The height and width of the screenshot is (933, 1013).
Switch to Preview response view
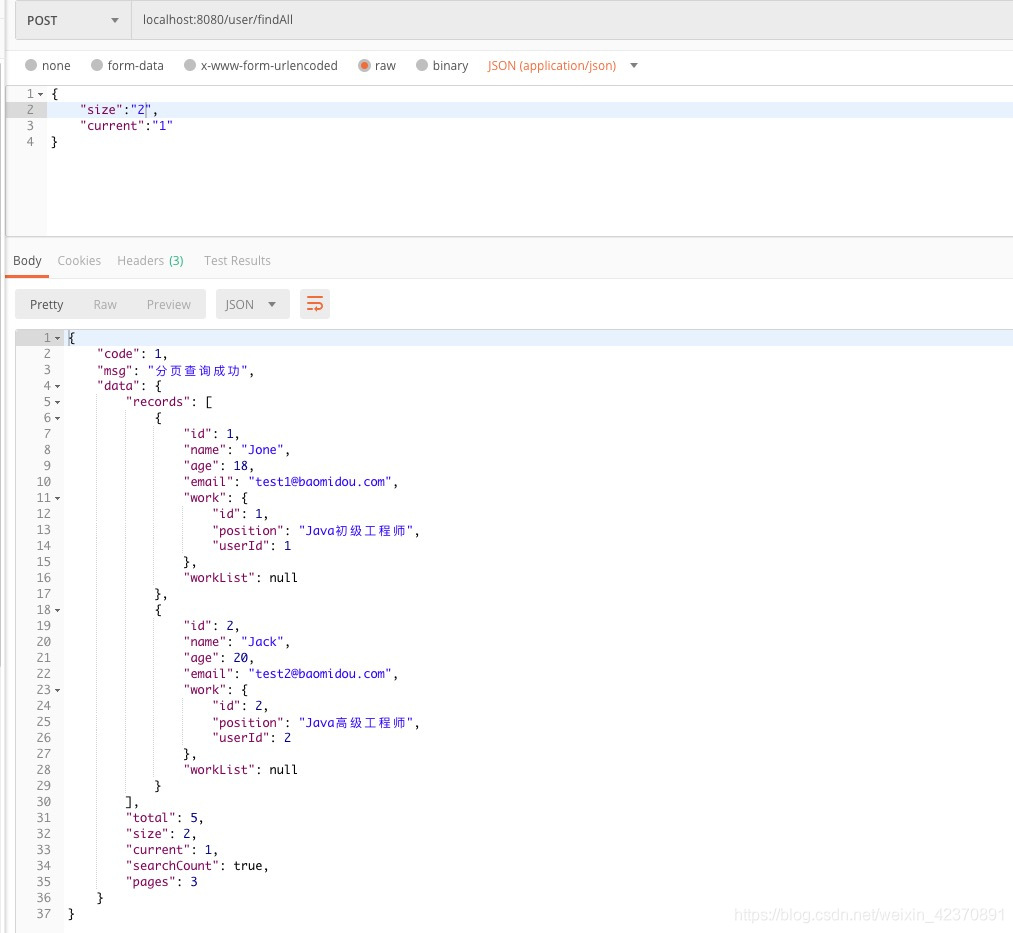[x=168, y=304]
